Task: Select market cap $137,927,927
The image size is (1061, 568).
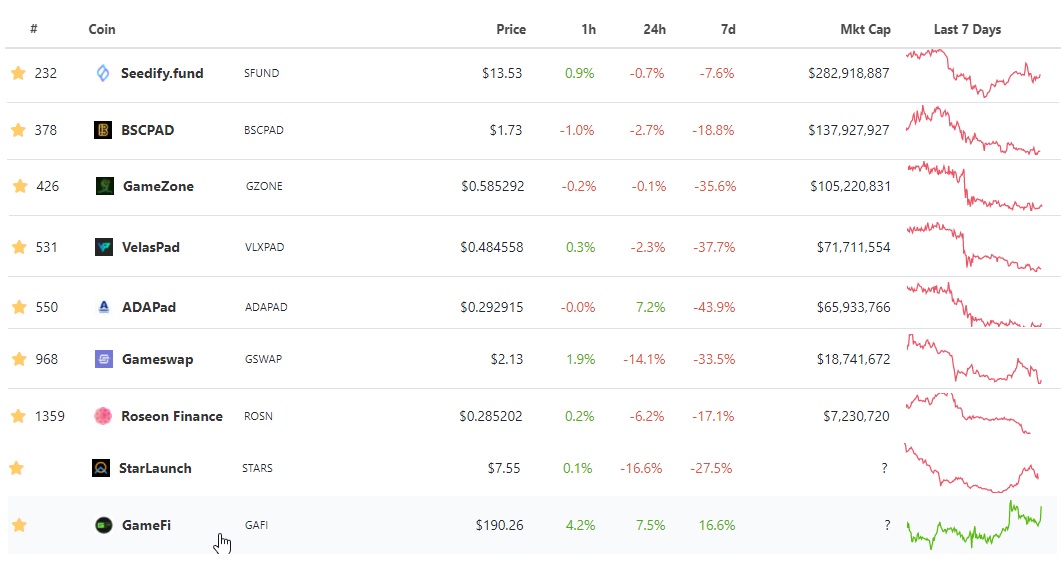Action: point(849,130)
